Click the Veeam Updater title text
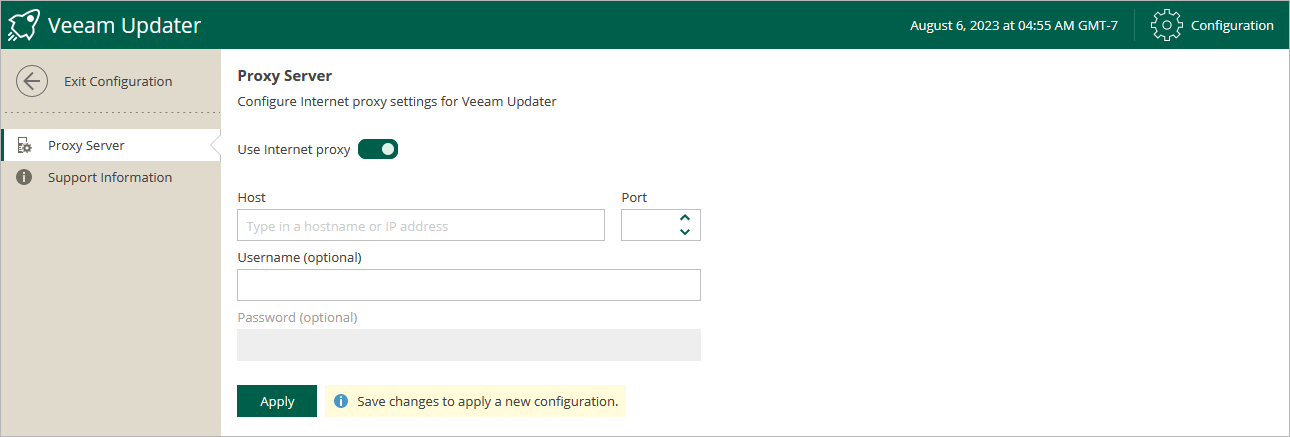Viewport: 1290px width, 437px height. [x=124, y=25]
